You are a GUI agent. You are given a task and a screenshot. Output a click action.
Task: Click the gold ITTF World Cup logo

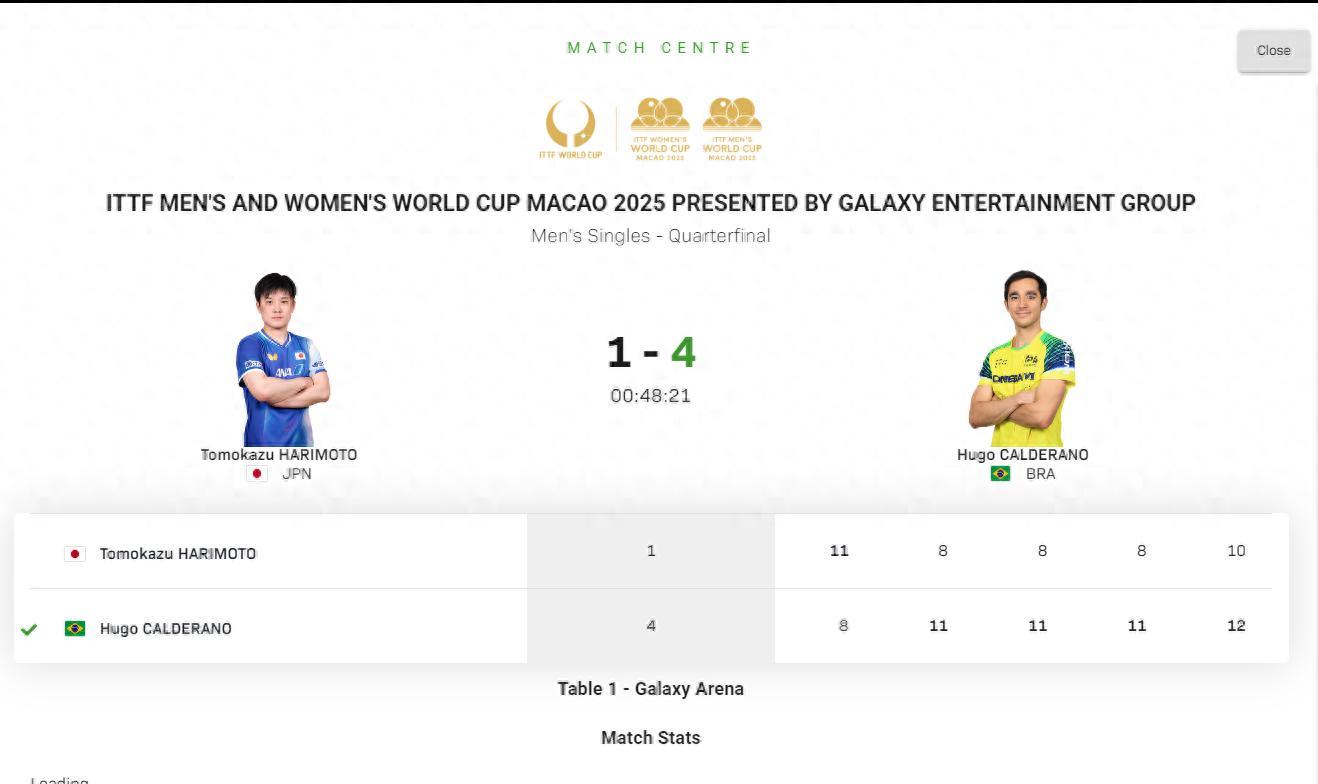571,128
